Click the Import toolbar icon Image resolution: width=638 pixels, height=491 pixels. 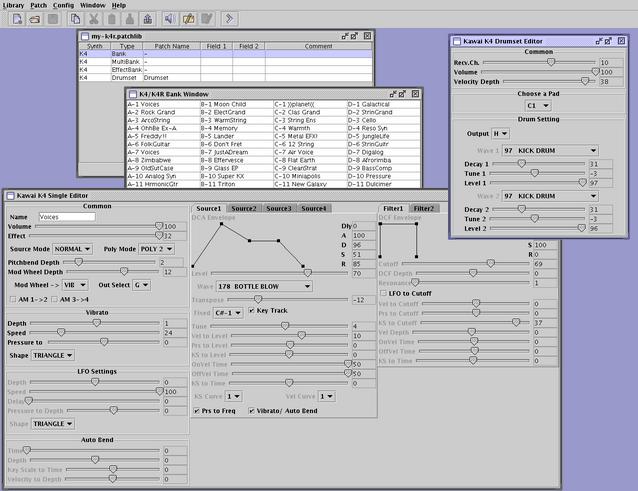coord(147,19)
